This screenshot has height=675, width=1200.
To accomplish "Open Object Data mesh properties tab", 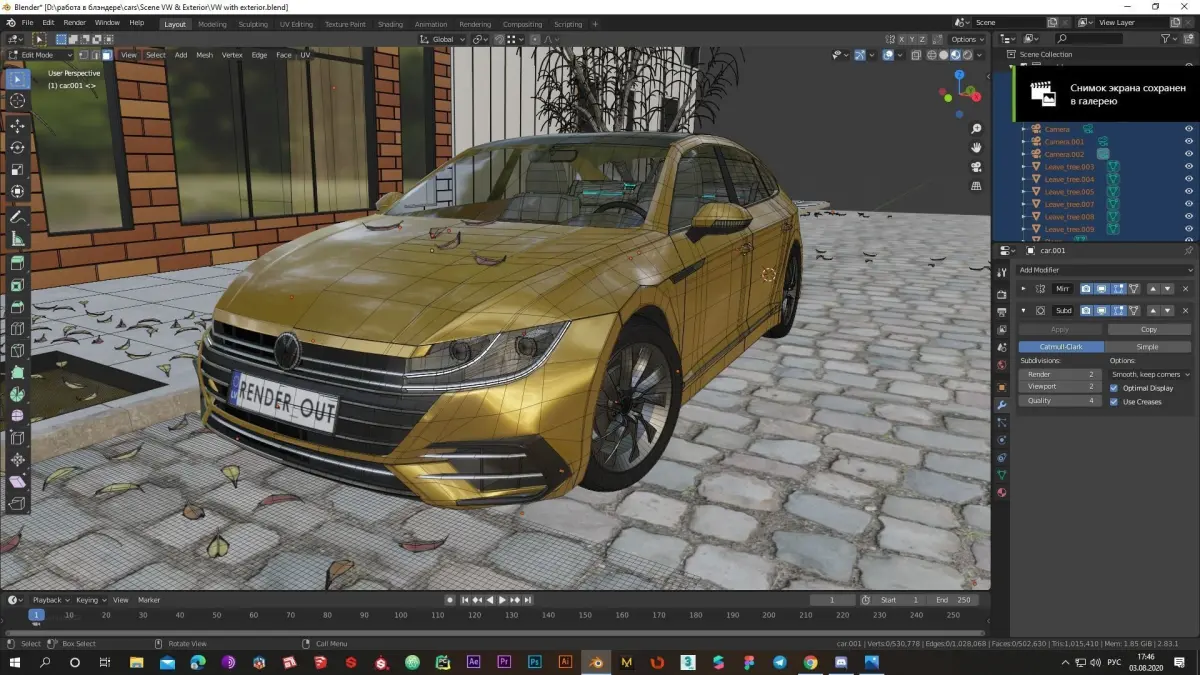I will pyautogui.click(x=1001, y=475).
